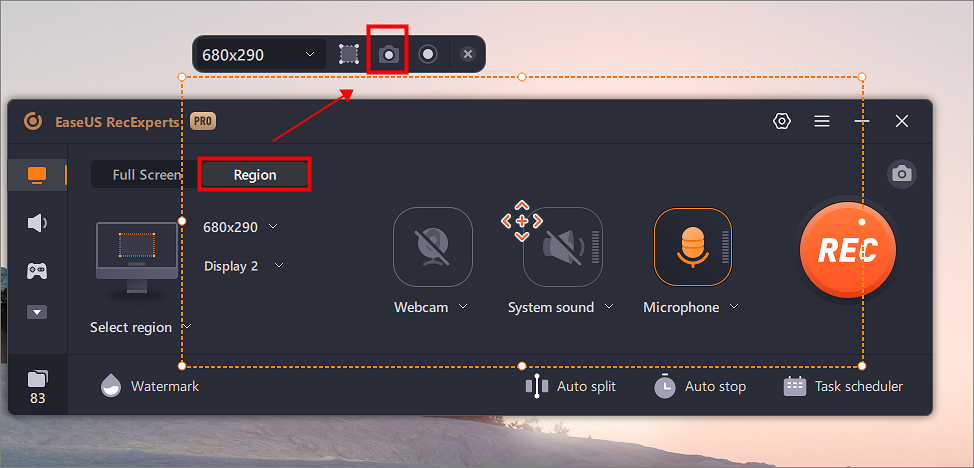Open recordings folder showing 83 files
The image size is (974, 468).
coord(37,387)
